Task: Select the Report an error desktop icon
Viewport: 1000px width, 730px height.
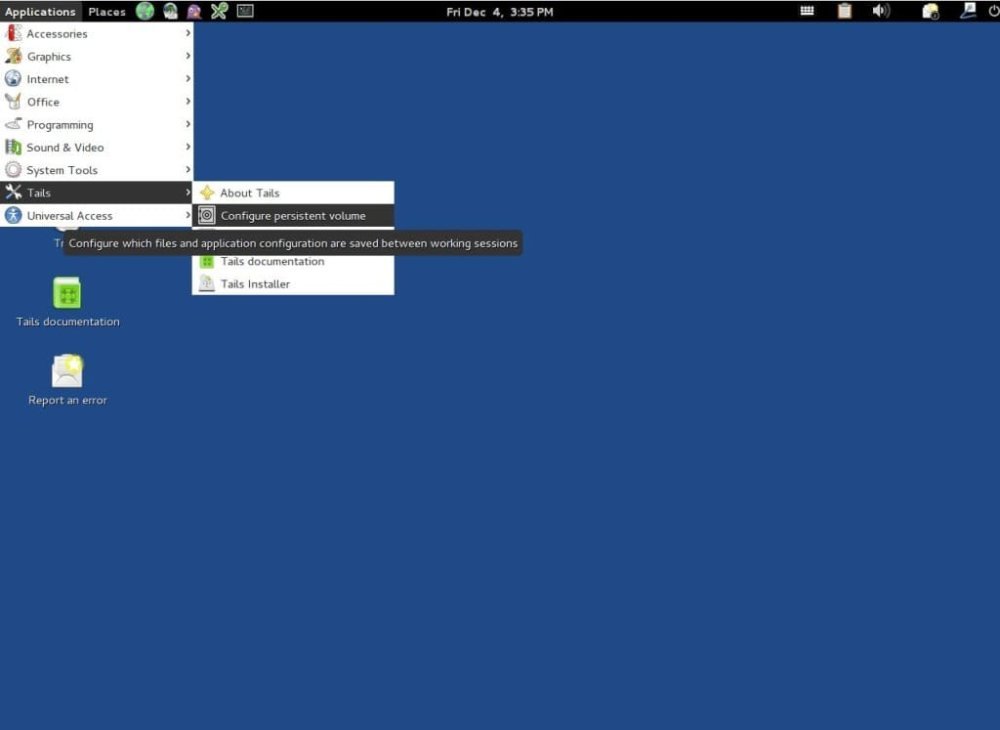Action: coord(68,380)
